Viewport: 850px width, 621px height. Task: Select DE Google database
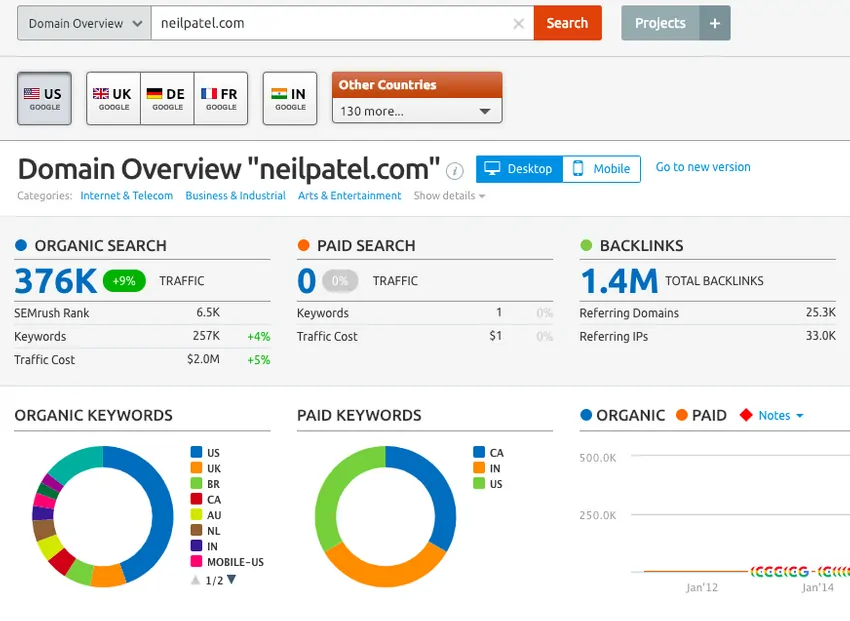167,99
